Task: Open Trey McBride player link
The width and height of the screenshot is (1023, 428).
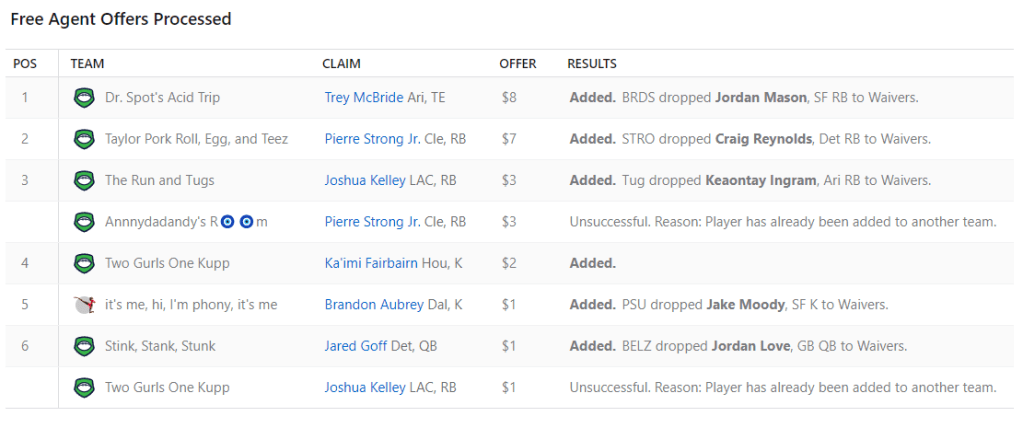Action: pyautogui.click(x=364, y=98)
